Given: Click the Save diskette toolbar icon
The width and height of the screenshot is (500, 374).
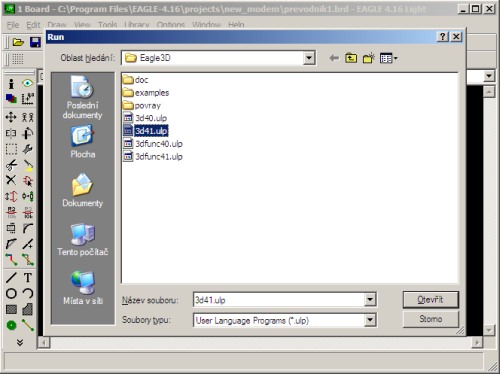Looking at the screenshot, I should (x=35, y=42).
